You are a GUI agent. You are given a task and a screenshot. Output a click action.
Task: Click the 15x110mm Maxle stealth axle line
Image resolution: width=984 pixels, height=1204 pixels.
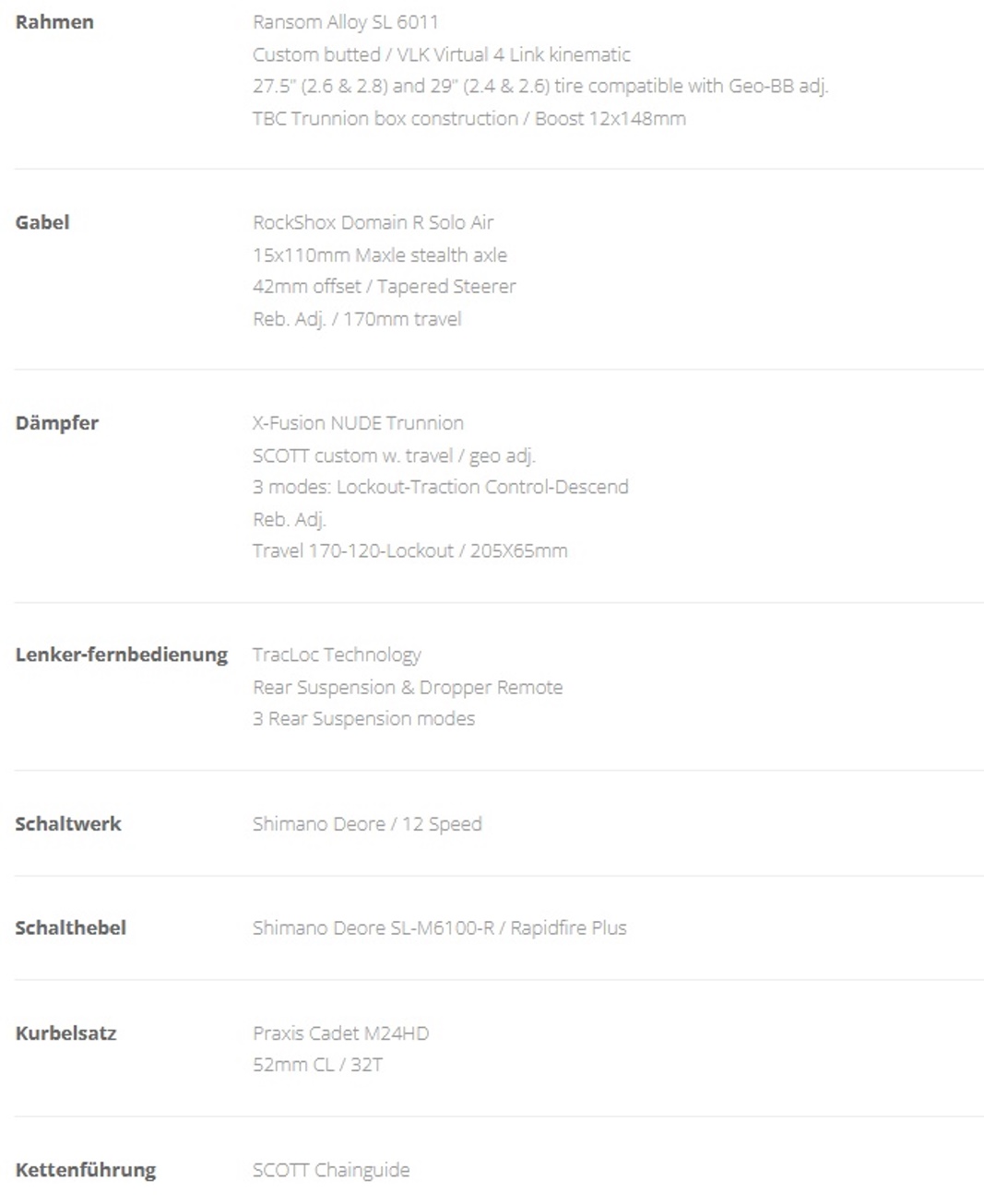(x=380, y=254)
